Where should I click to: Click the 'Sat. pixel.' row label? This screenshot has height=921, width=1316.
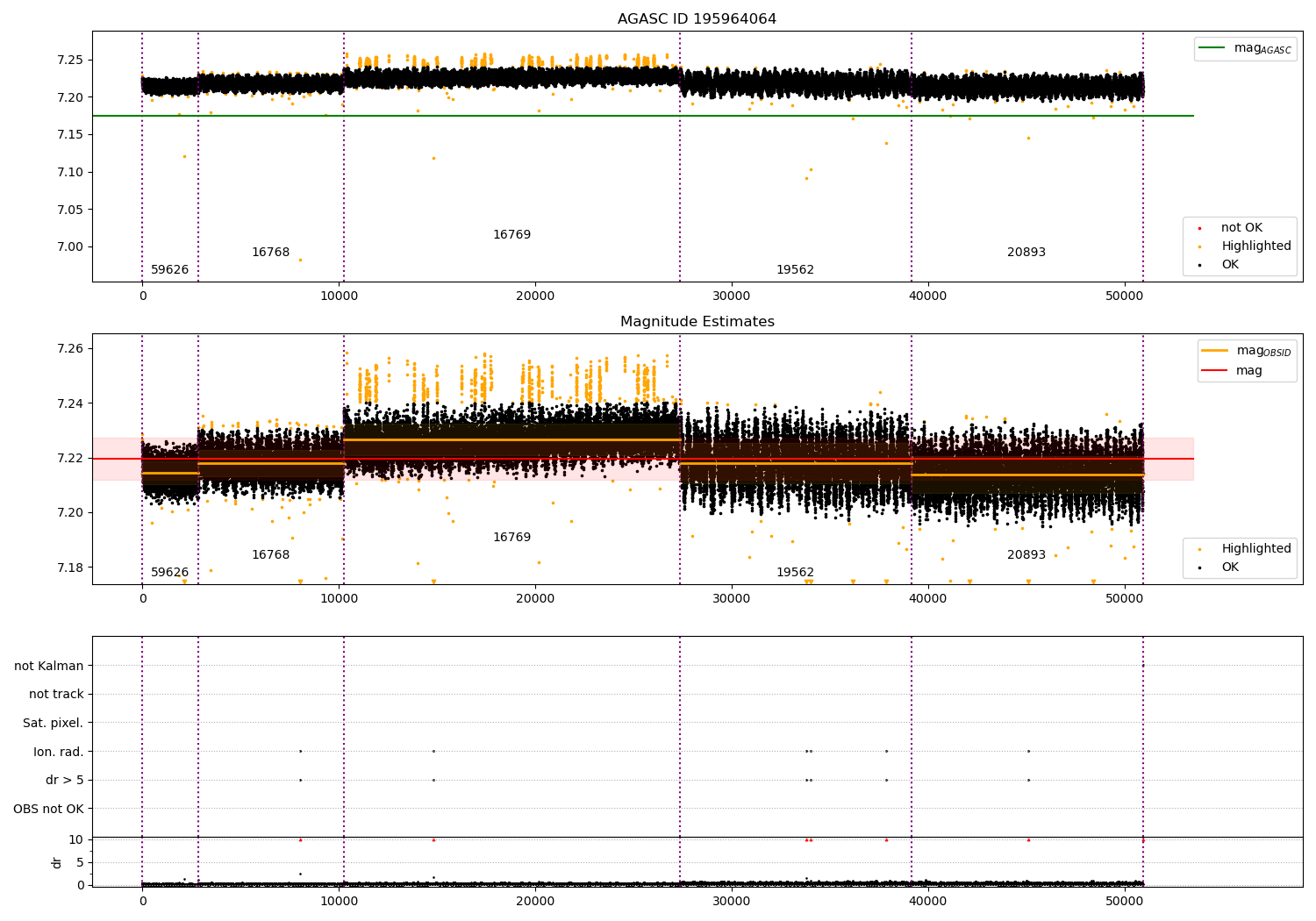(x=54, y=724)
